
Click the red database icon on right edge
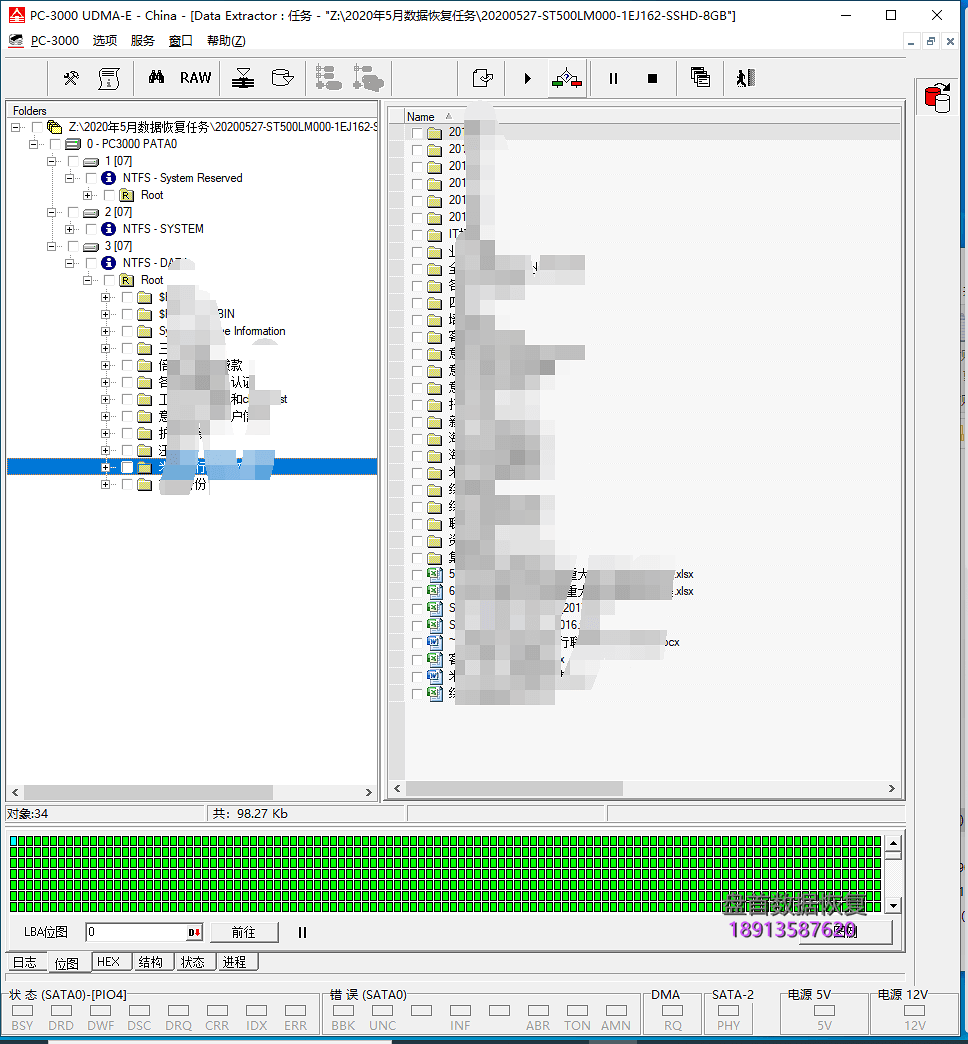(x=937, y=97)
